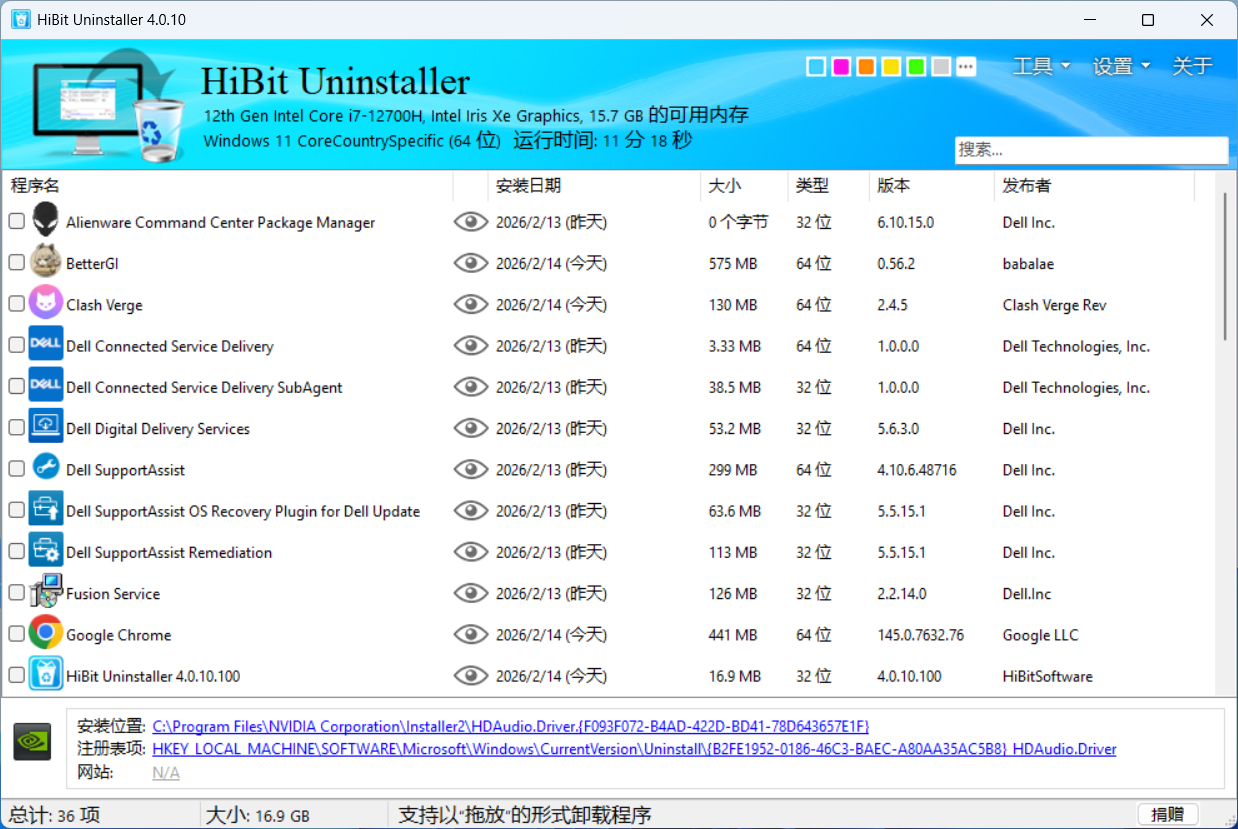Tick the BetterGI checkbox
The width and height of the screenshot is (1238, 829).
point(16,261)
